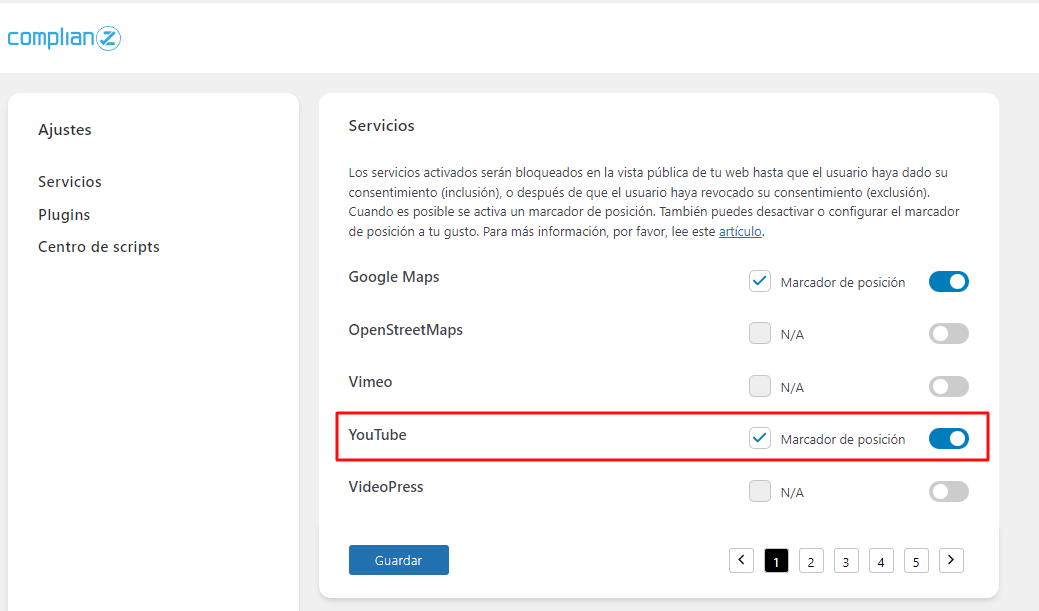Click the Ajustes sidebar heading
Image resolution: width=1039 pixels, height=611 pixels.
[65, 130]
